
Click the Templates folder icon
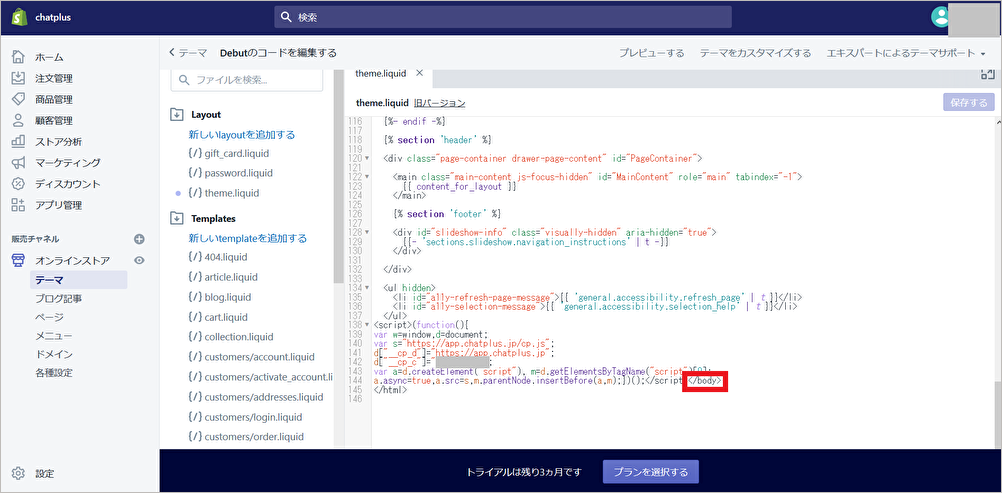[176, 219]
